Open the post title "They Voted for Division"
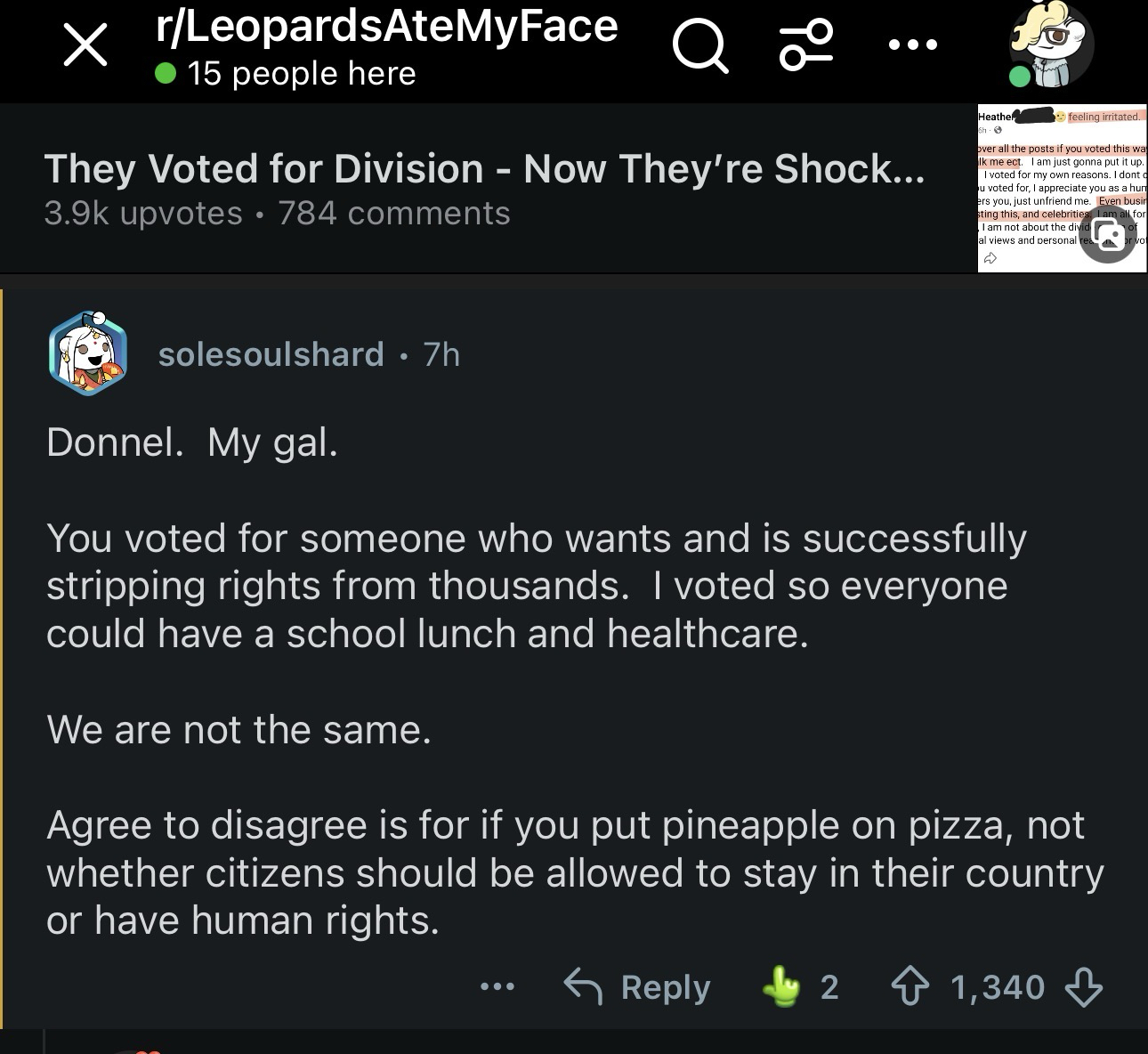This screenshot has height=1054, width=1148. (484, 168)
